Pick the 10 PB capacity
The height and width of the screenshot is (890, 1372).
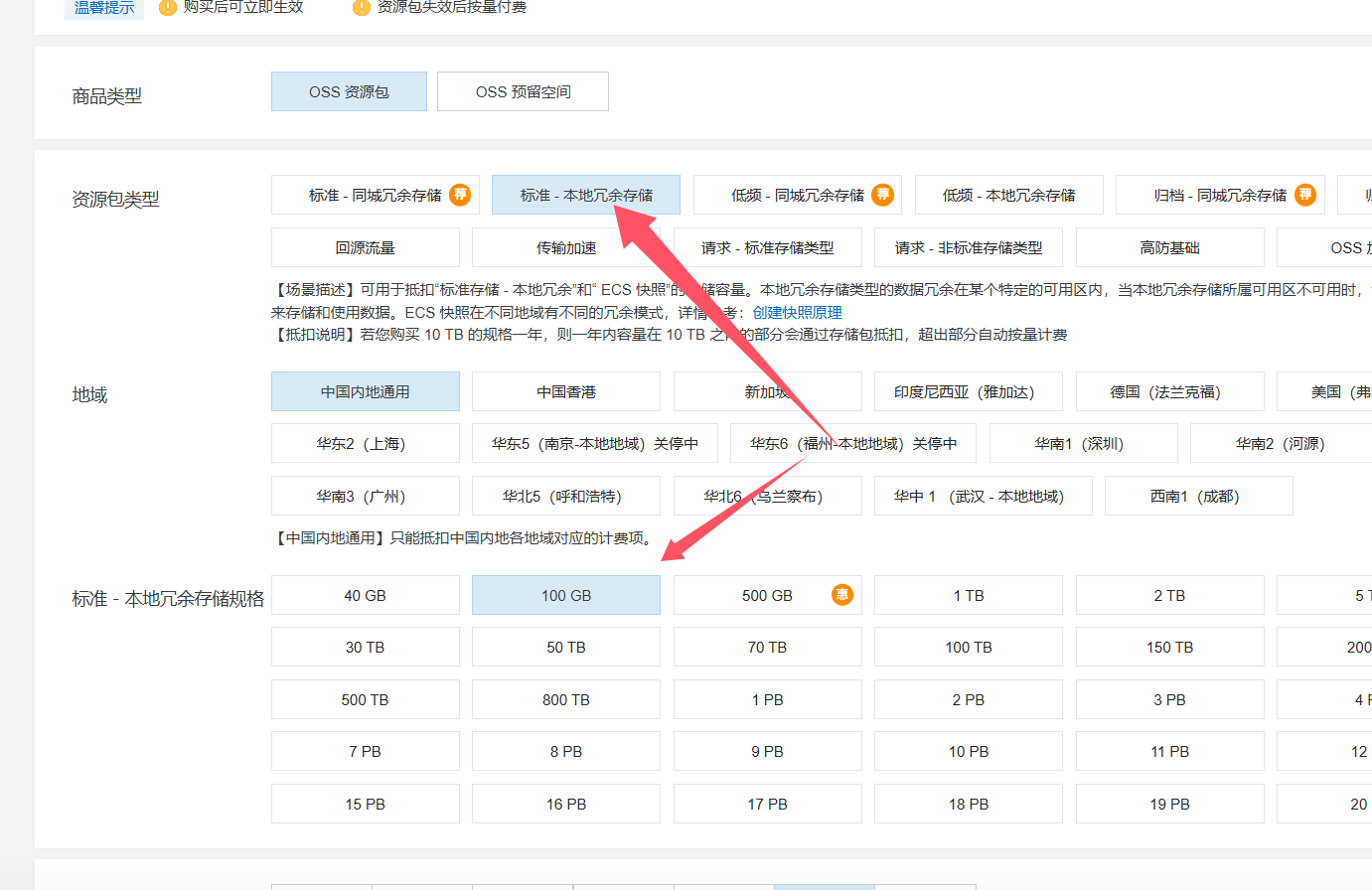(969, 751)
